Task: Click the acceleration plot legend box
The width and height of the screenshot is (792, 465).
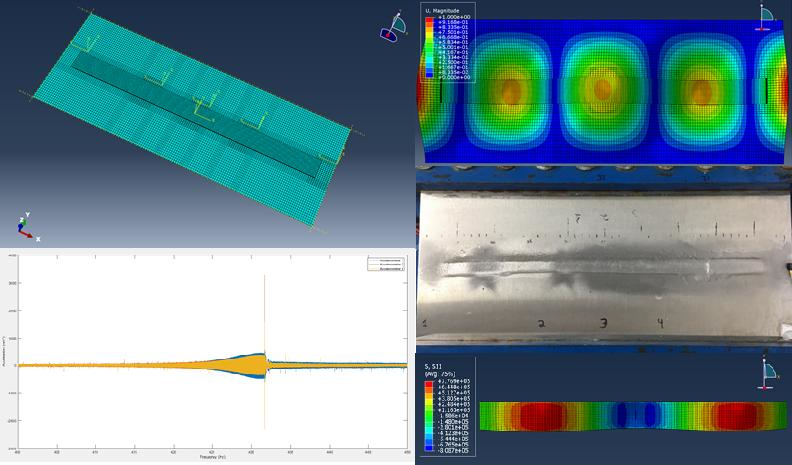Action: tap(385, 264)
